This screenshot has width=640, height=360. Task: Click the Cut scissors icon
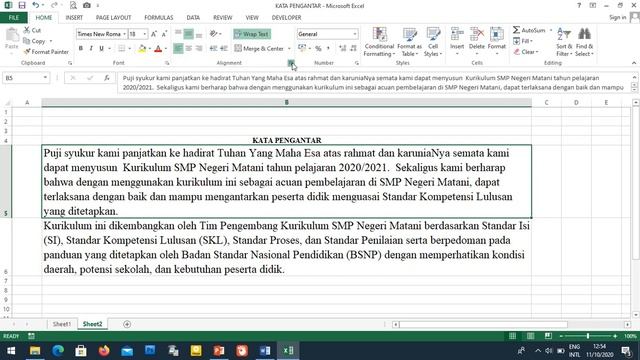click(x=27, y=30)
